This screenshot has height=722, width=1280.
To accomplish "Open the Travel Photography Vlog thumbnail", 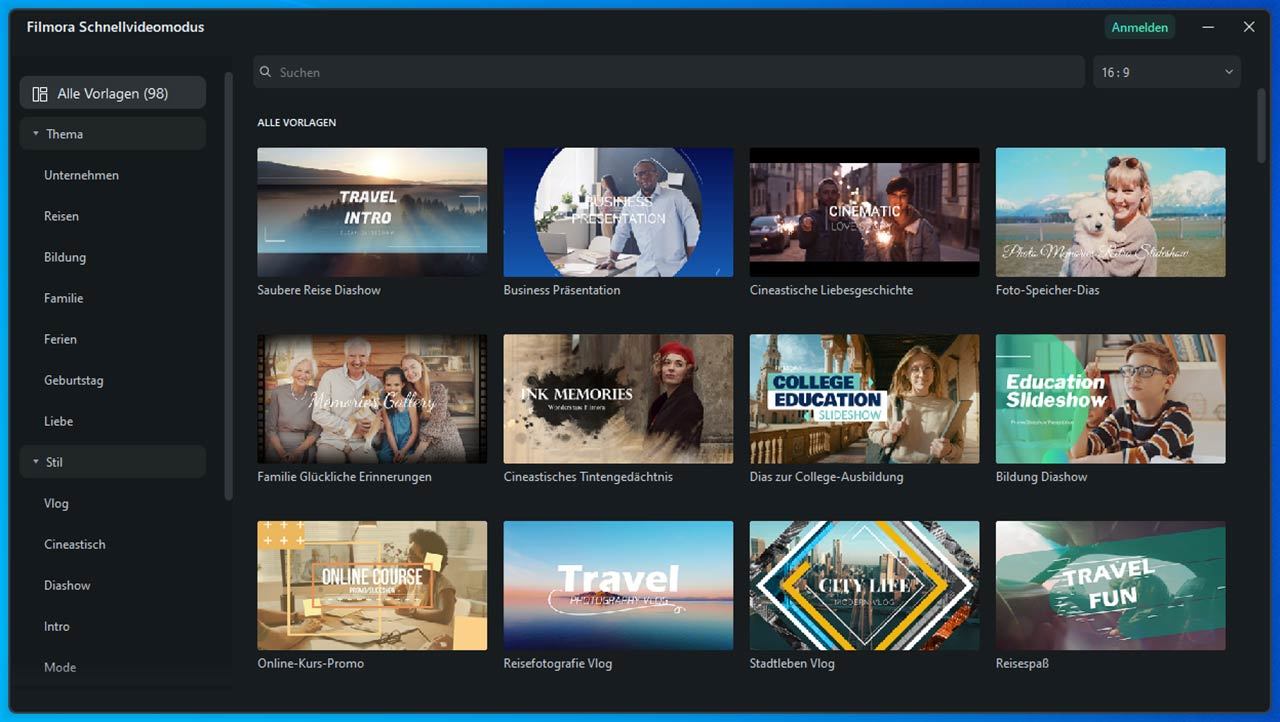I will pyautogui.click(x=618, y=585).
